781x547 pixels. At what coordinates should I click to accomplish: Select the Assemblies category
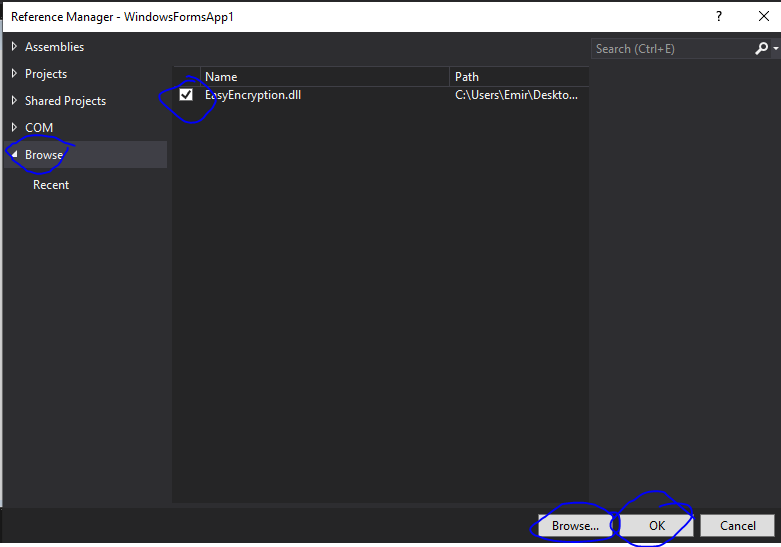coord(54,47)
